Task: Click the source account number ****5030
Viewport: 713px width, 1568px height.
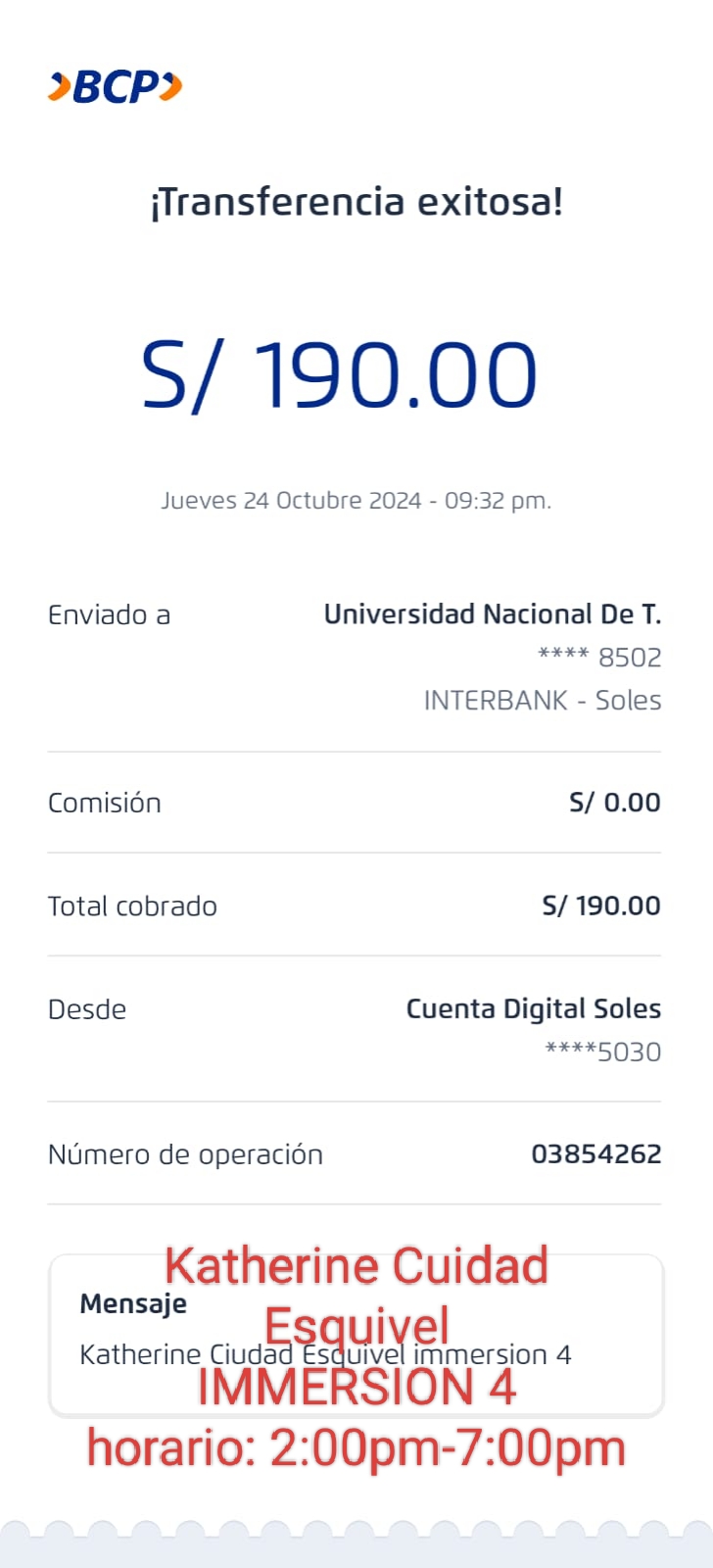Action: pyautogui.click(x=603, y=1053)
